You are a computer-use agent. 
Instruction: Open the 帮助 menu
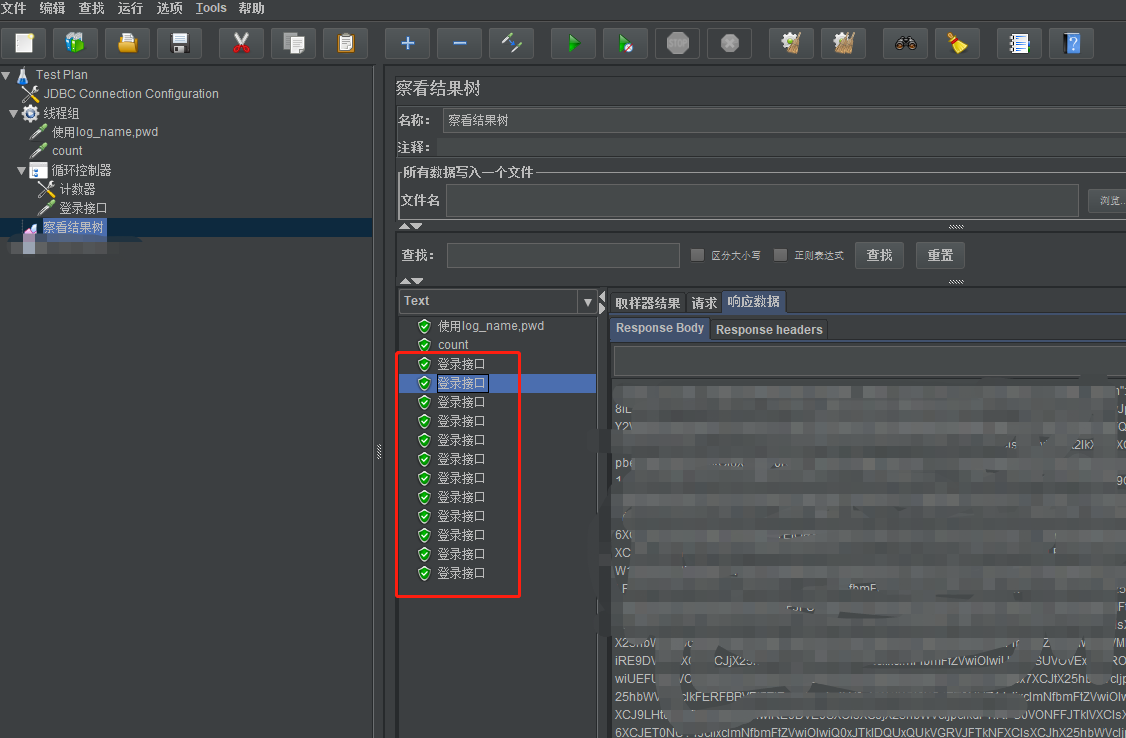pos(251,8)
